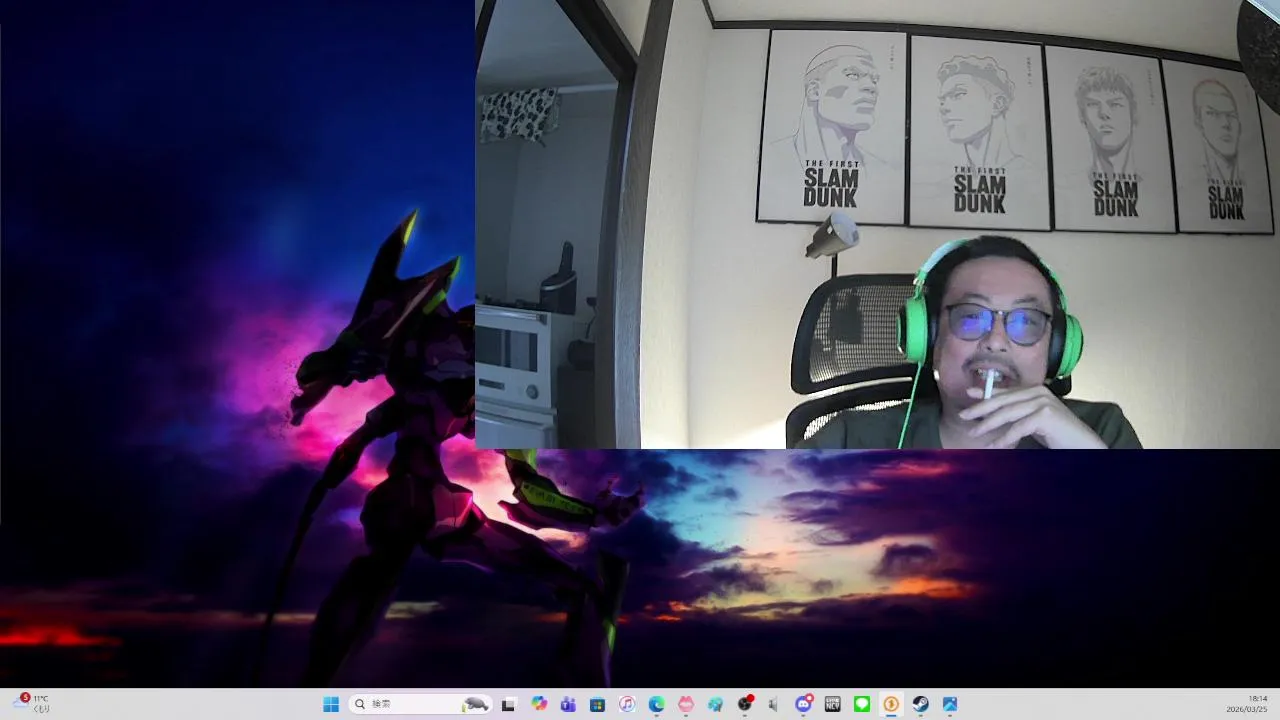Open iTunes music app on taskbar
This screenshot has height=720, width=1280.
pos(627,704)
